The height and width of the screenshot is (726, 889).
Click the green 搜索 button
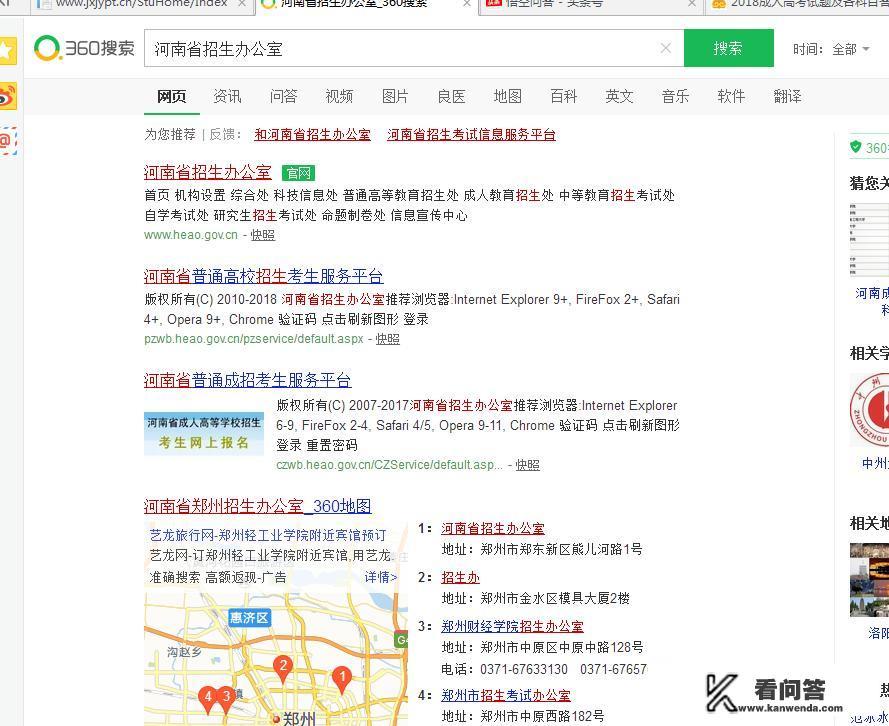click(x=729, y=49)
